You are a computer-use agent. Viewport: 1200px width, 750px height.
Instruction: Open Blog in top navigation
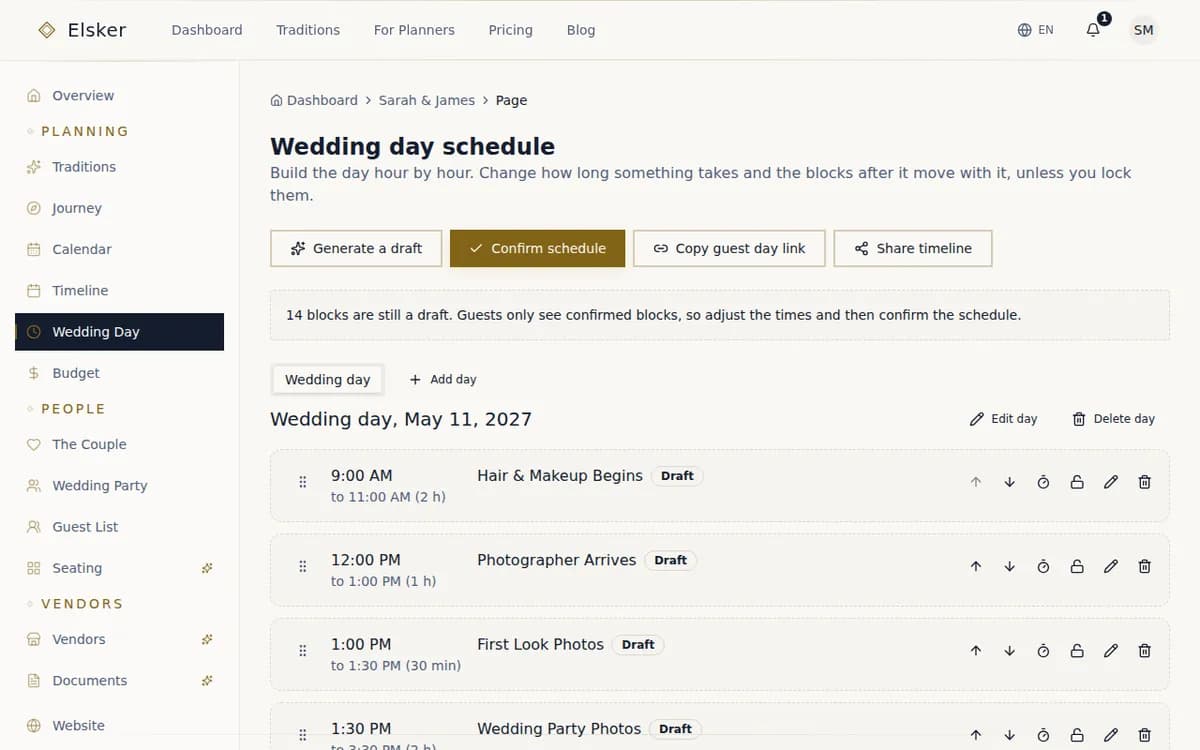pyautogui.click(x=581, y=30)
